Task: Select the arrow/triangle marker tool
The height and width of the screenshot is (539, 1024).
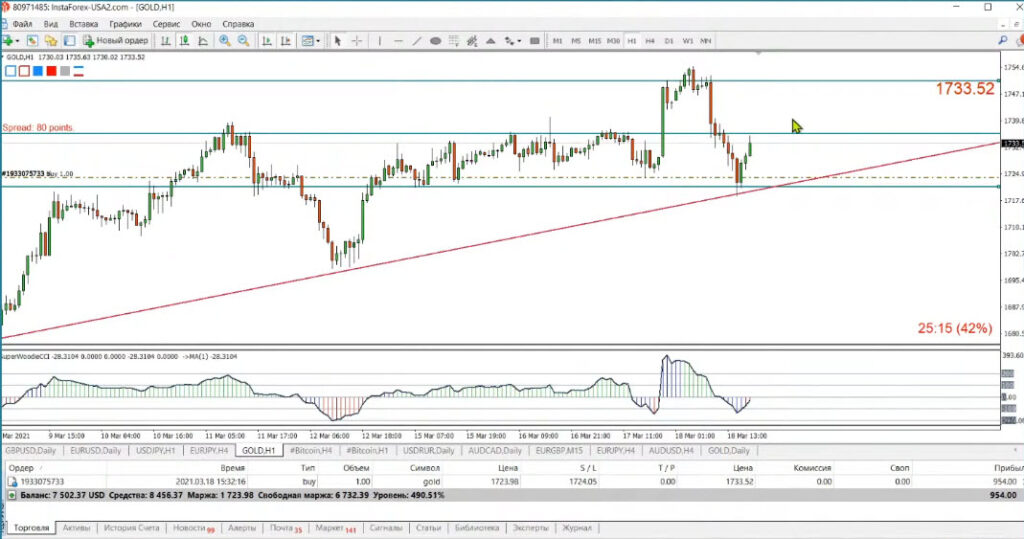Action: point(490,41)
